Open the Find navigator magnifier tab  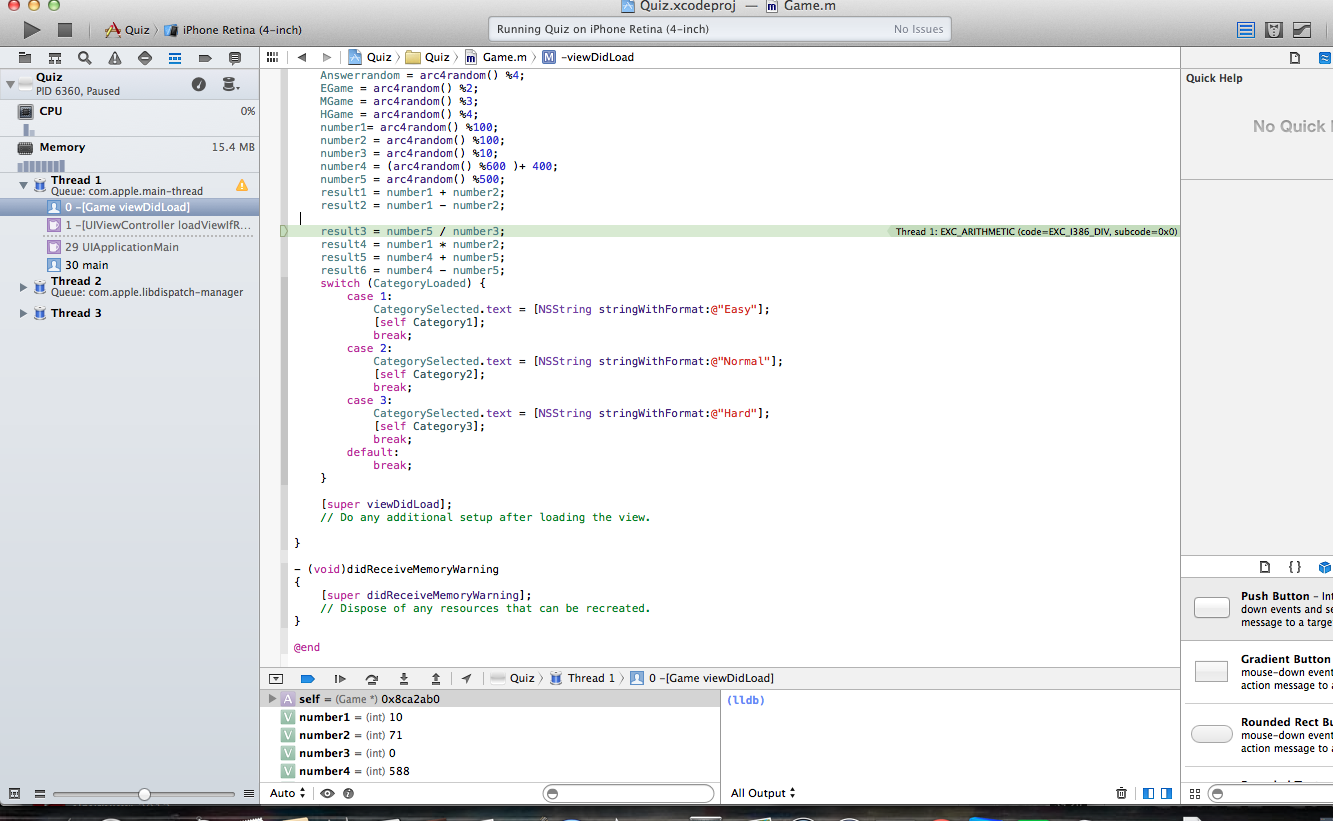point(85,58)
